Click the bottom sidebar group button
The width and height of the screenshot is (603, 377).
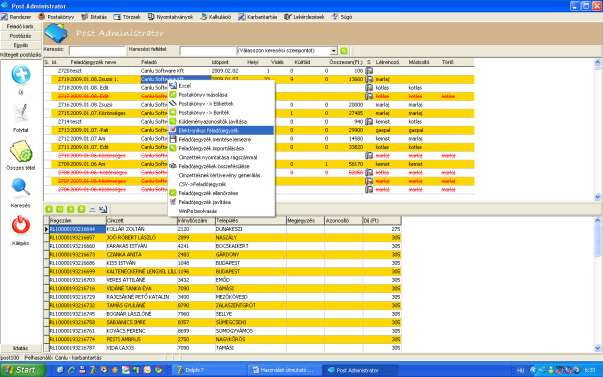[x=20, y=348]
